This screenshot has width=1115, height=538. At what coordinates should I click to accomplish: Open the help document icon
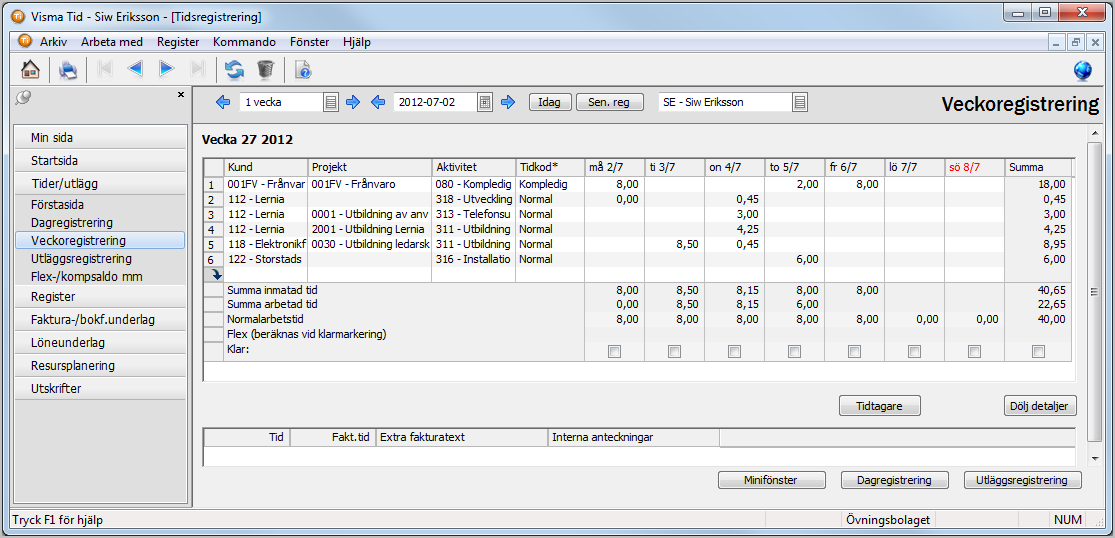click(302, 69)
